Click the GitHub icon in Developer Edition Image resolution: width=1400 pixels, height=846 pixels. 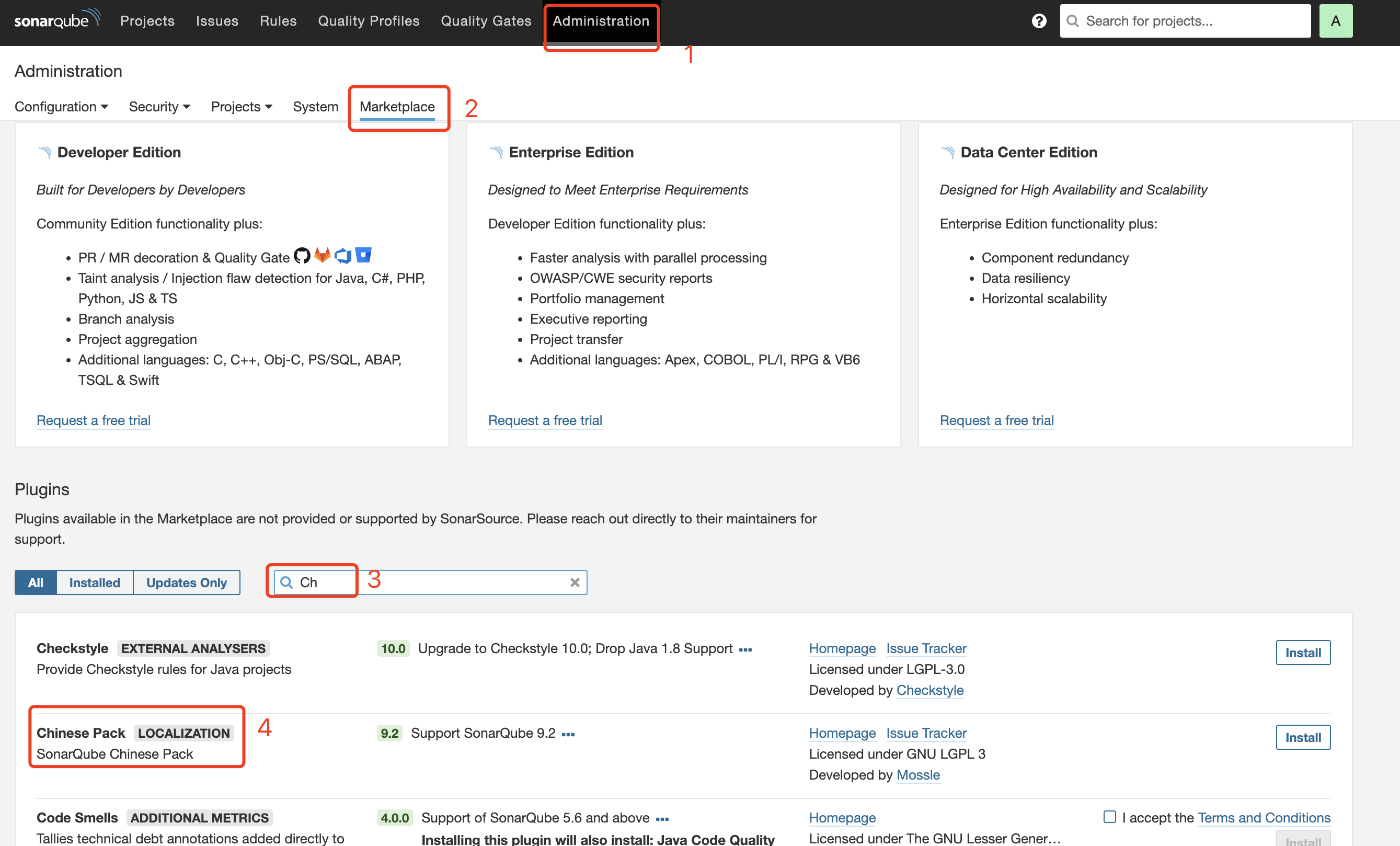pyautogui.click(x=302, y=256)
